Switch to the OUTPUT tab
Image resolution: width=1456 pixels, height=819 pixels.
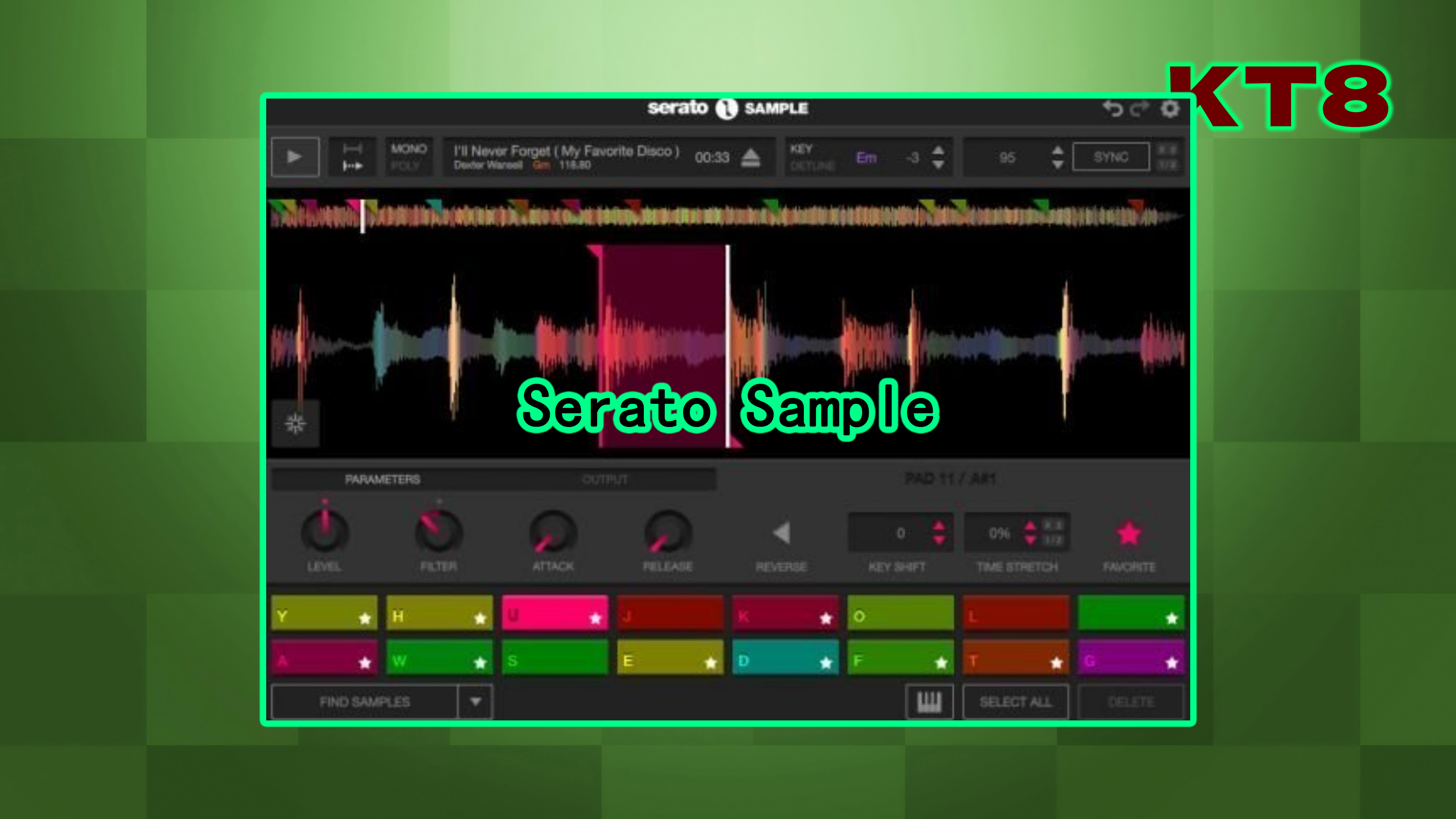(605, 479)
